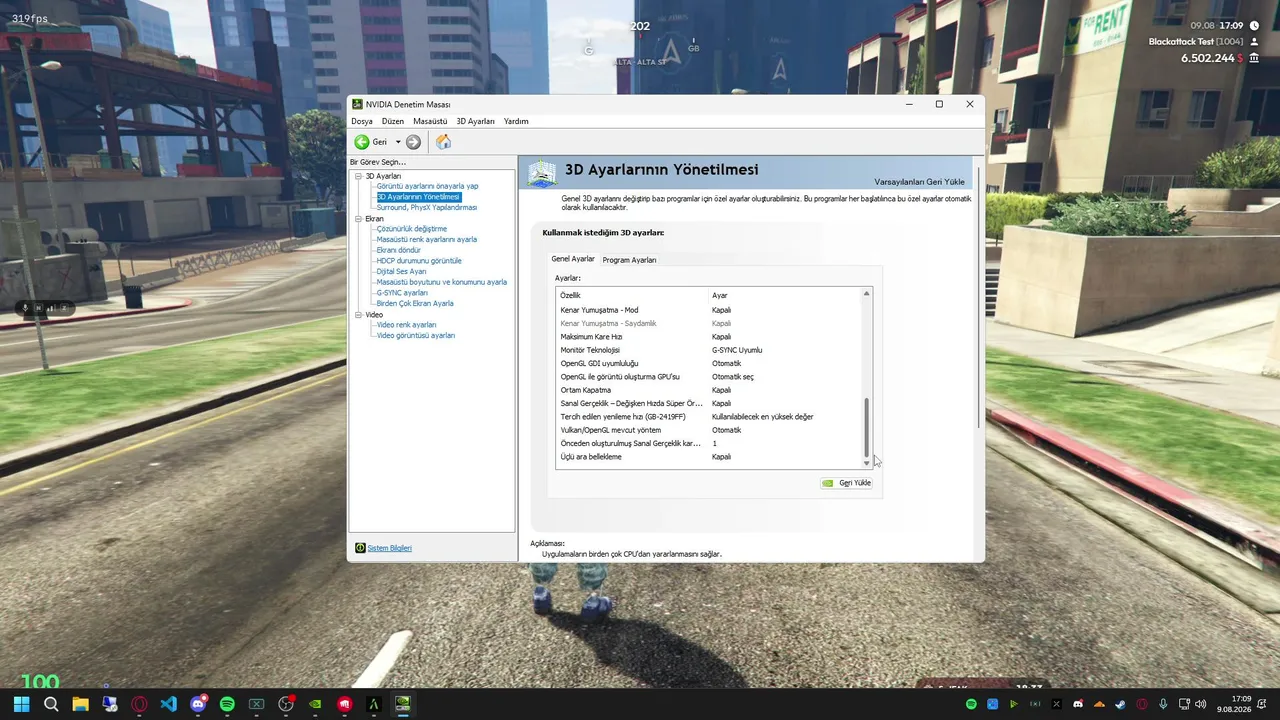This screenshot has width=1280, height=720.
Task: Select the Genel Ayarlar tab
Action: (573, 259)
